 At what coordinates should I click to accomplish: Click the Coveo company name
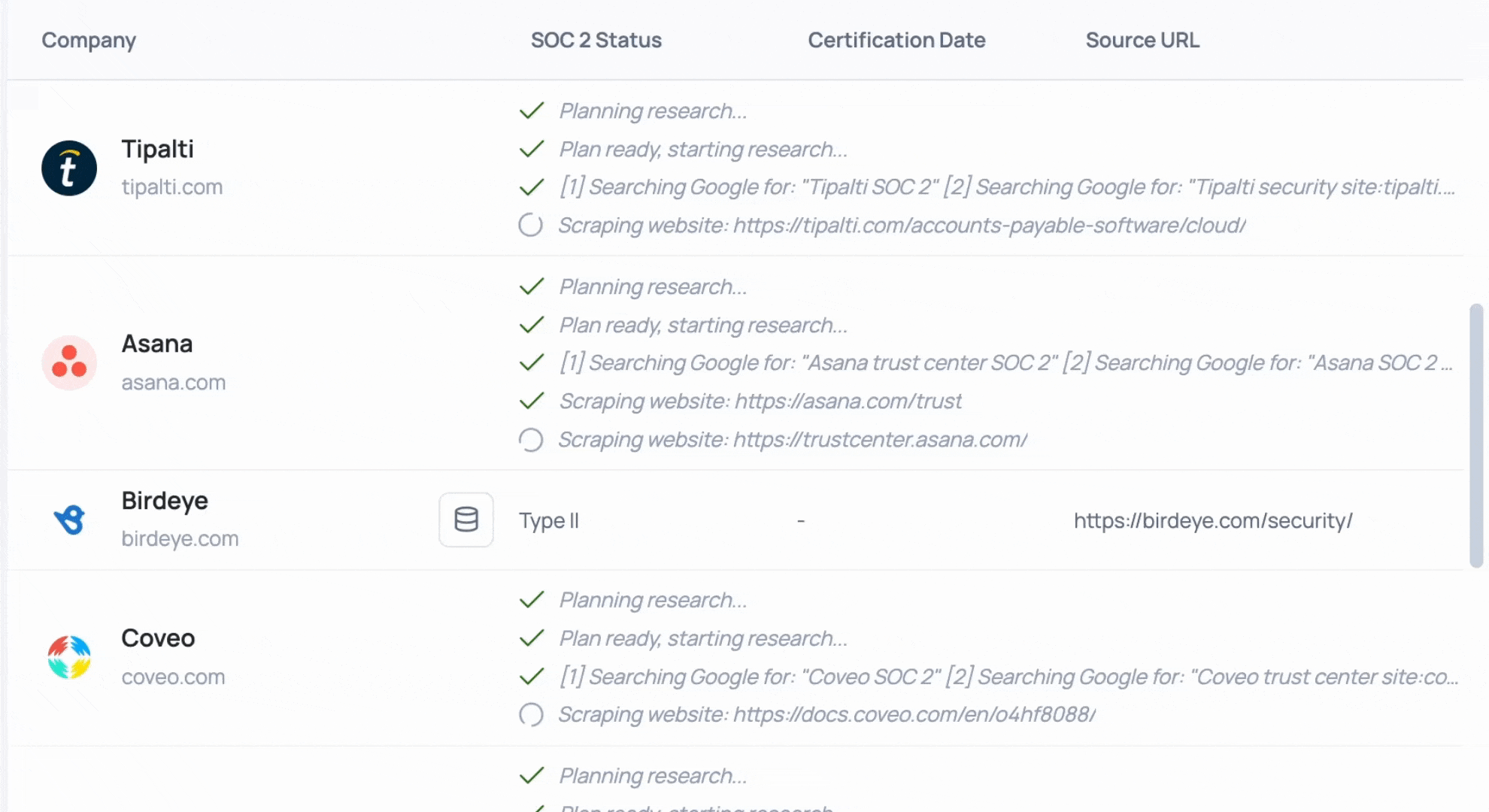[x=158, y=638]
